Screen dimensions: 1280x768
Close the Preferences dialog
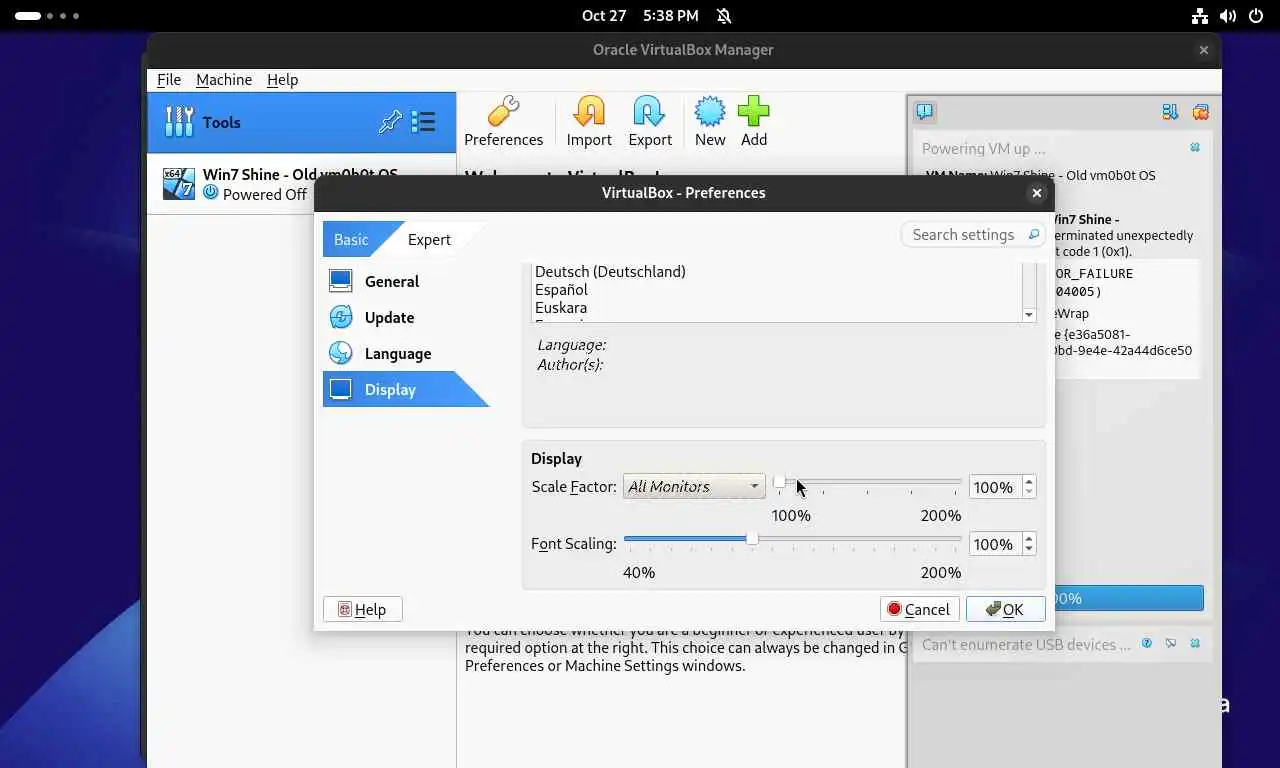coord(1037,193)
